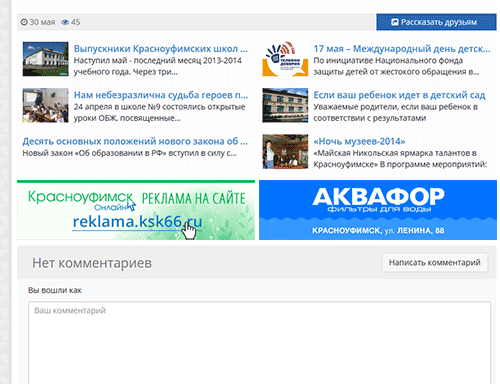Open article «Ночь музеев-2014»
Image resolution: width=500 pixels, height=384 pixels.
pyautogui.click(x=359, y=141)
